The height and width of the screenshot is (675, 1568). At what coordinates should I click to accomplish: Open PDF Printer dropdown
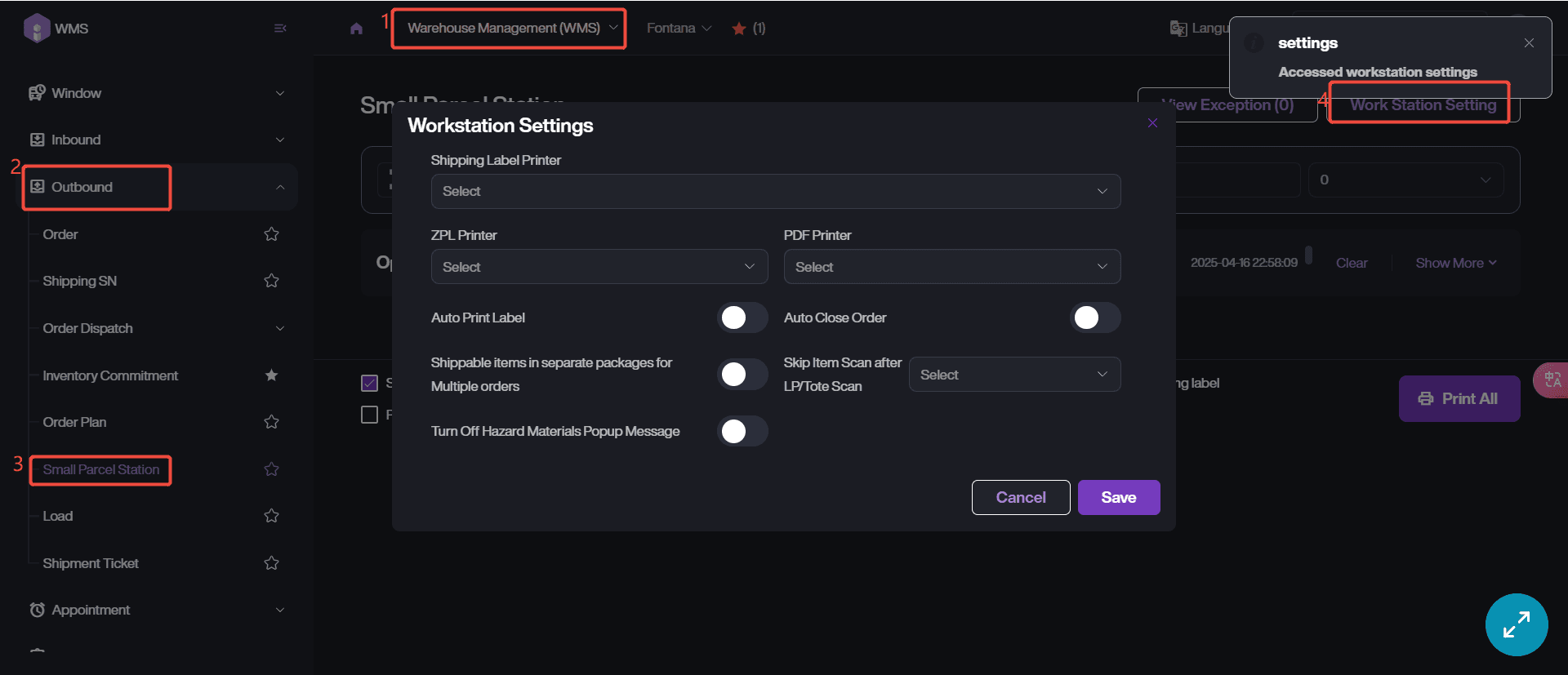tap(952, 267)
